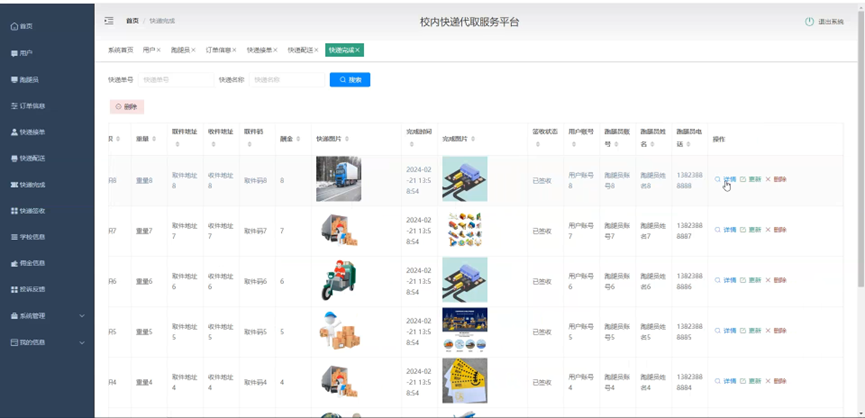Sort by the 快递图片 column
This screenshot has height=418, width=865.
coord(346,140)
